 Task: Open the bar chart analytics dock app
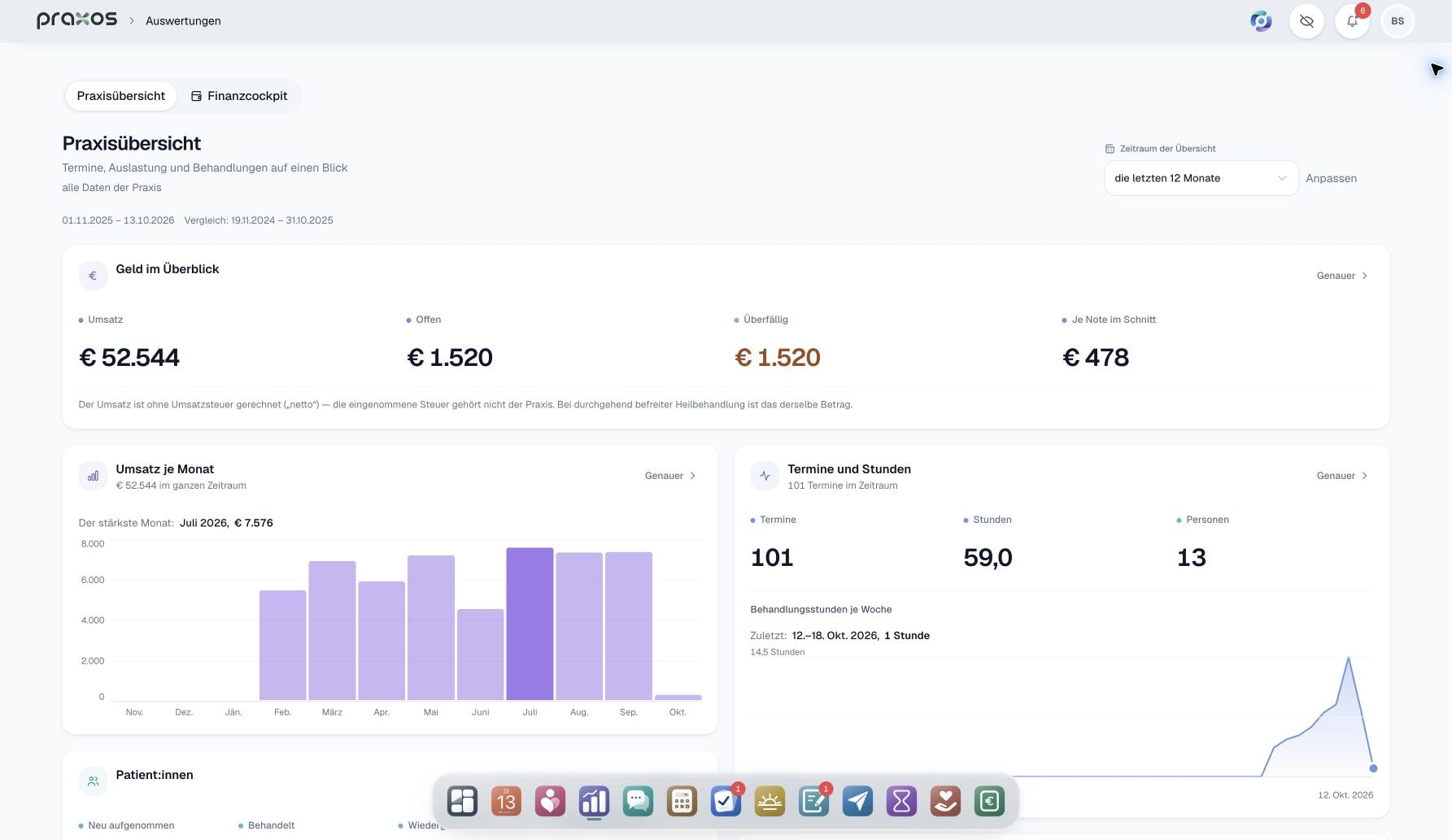594,802
